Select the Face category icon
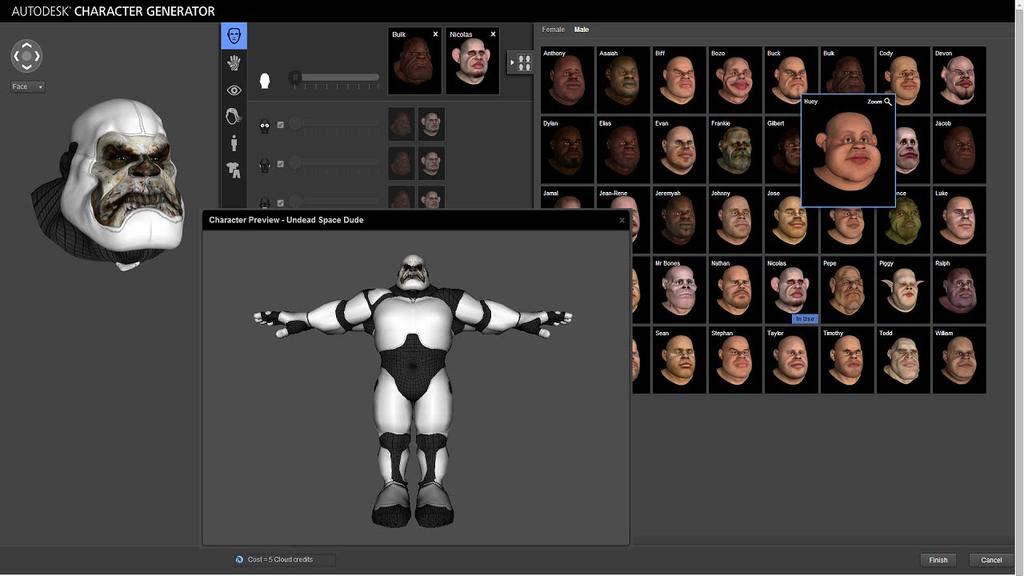This screenshot has height=576, width=1024. pos(234,36)
